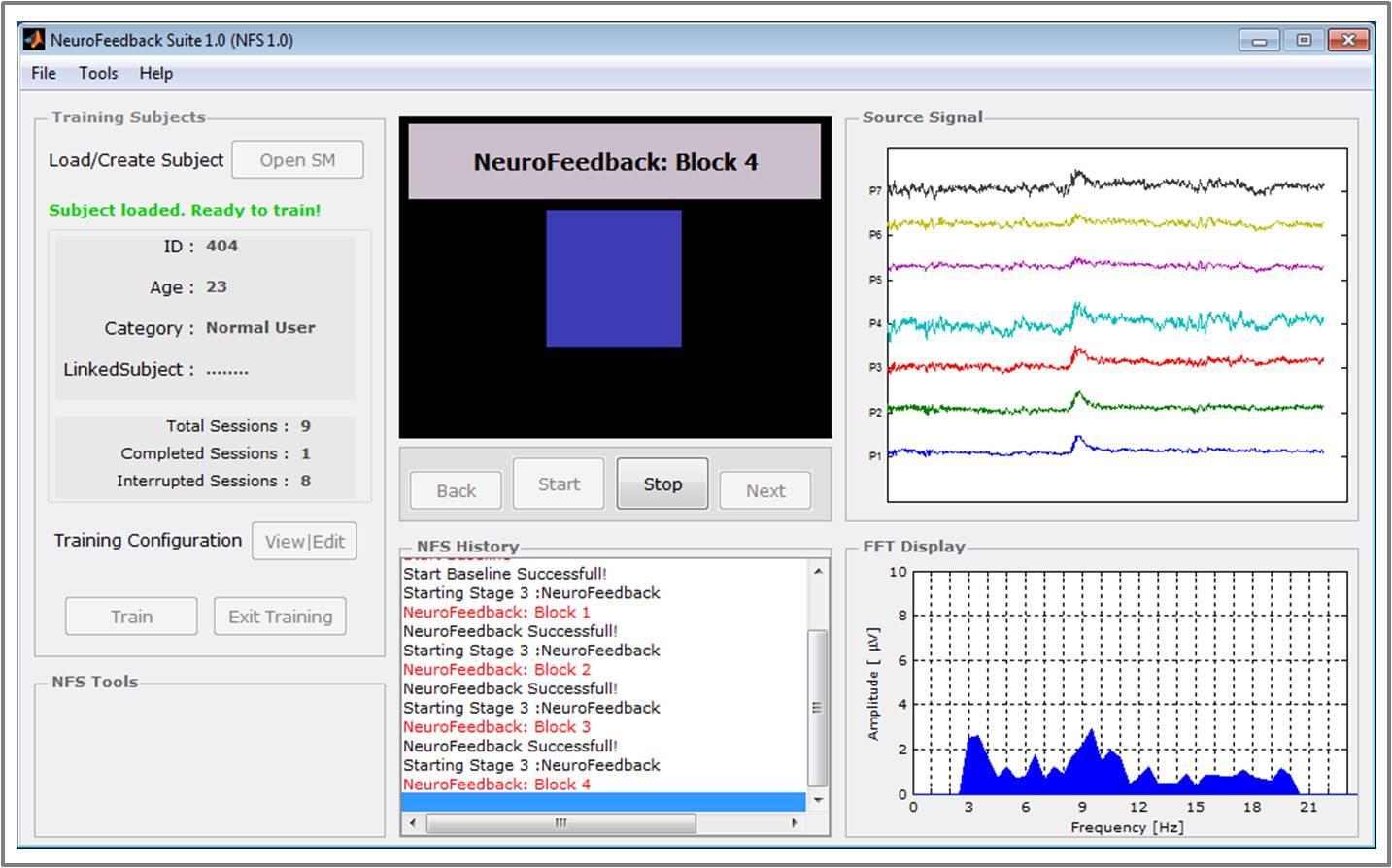
Task: Click the 'NeuroFeedback: Block 4' banner
Action: tap(615, 162)
